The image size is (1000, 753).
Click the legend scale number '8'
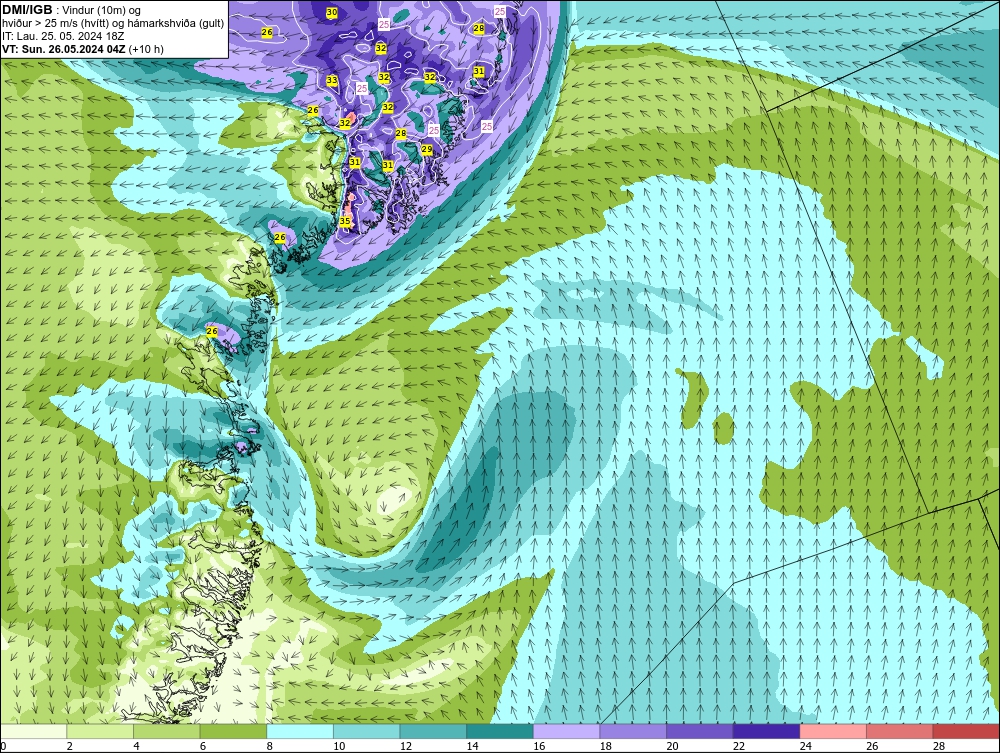point(270,746)
